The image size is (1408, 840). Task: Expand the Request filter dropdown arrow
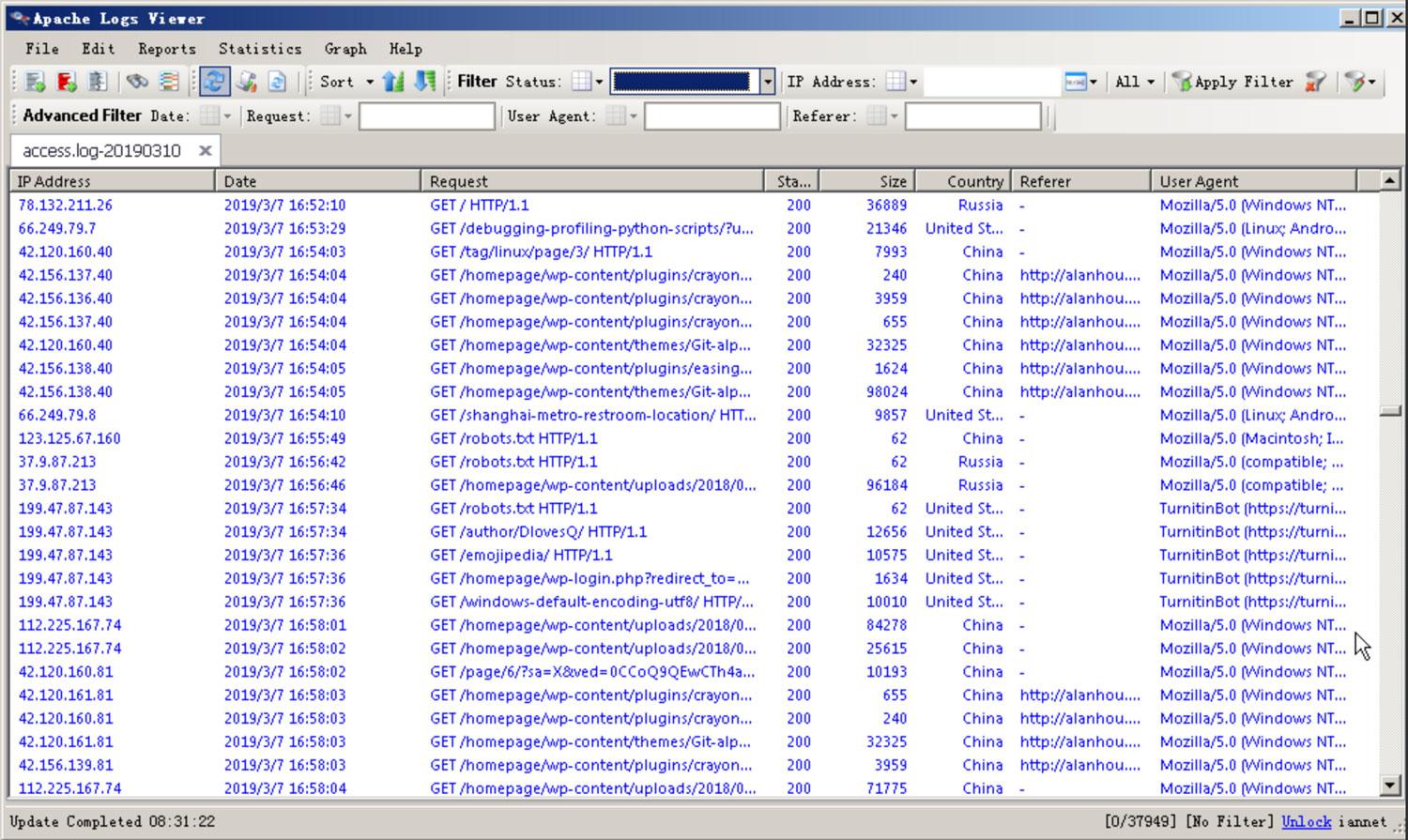coord(347,116)
